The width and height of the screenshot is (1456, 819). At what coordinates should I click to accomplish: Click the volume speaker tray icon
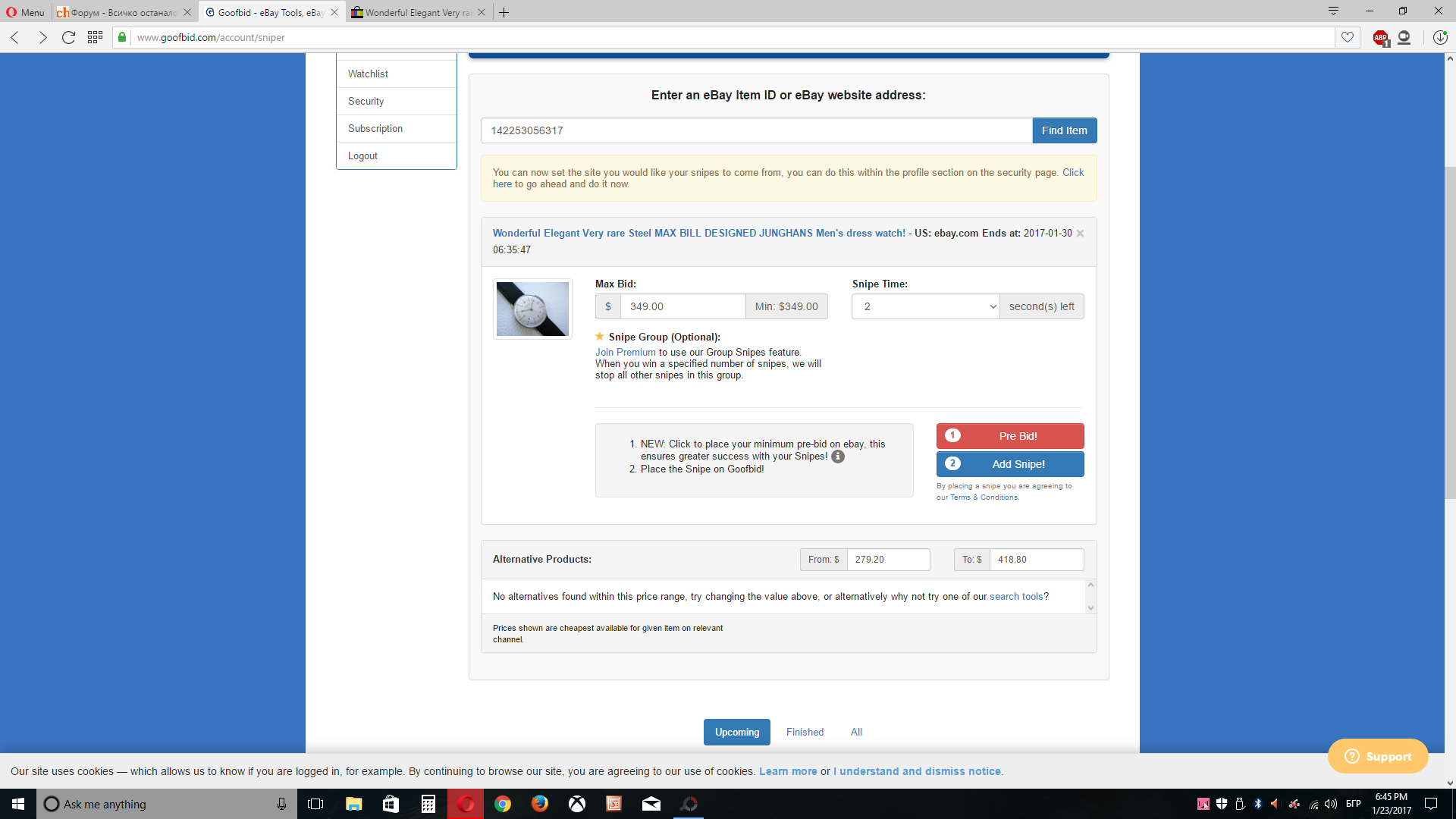[x=1331, y=804]
